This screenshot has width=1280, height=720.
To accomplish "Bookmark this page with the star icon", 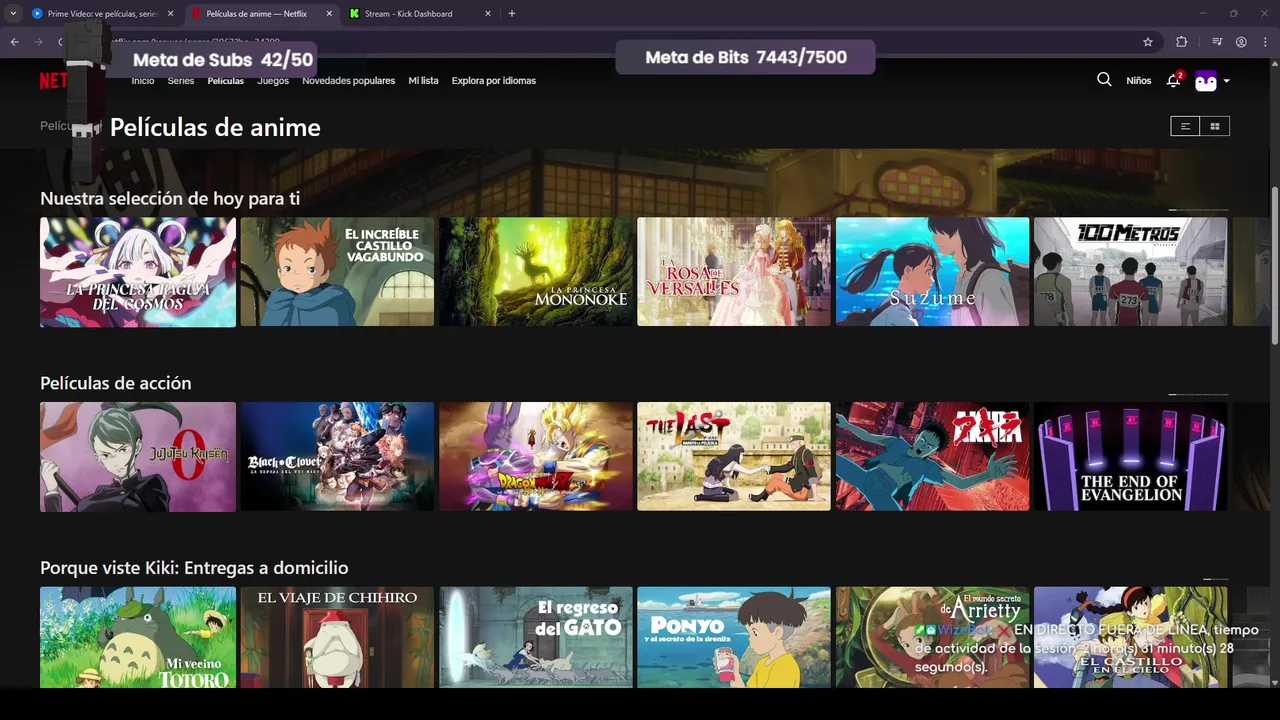I will (1148, 42).
